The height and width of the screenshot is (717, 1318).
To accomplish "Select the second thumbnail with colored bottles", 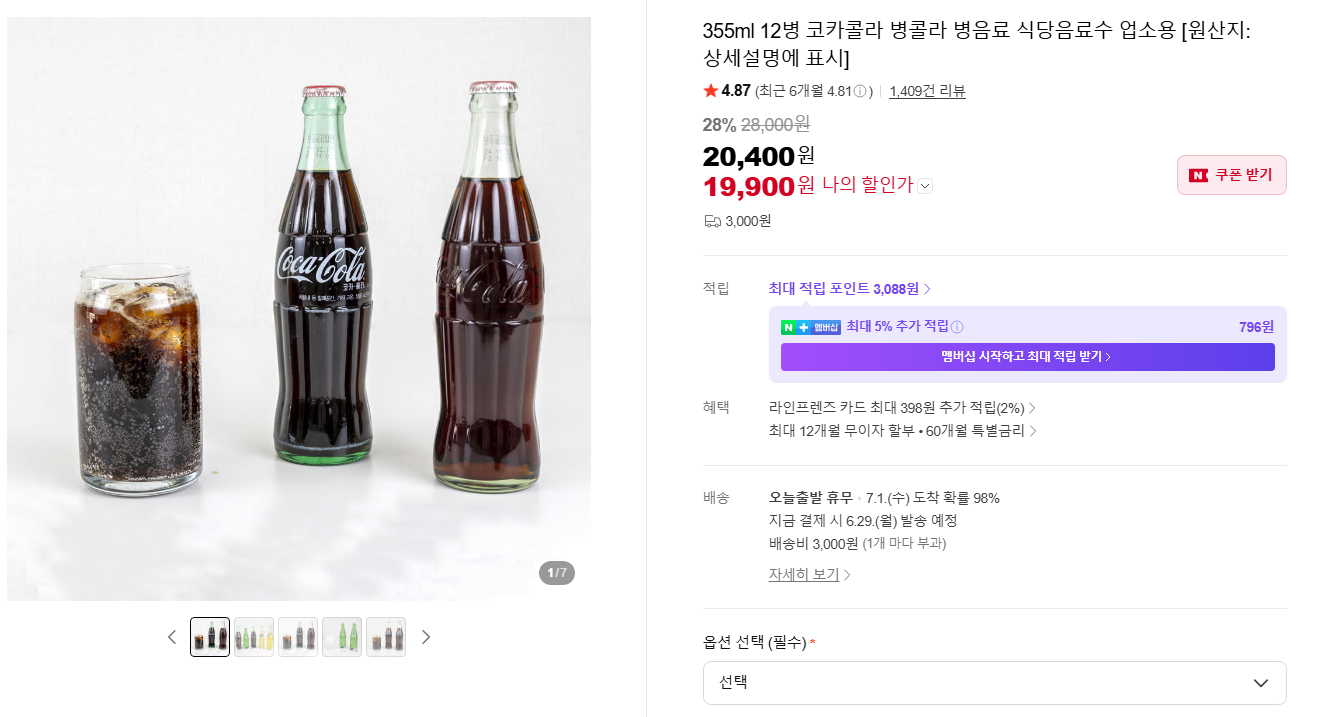I will 254,637.
